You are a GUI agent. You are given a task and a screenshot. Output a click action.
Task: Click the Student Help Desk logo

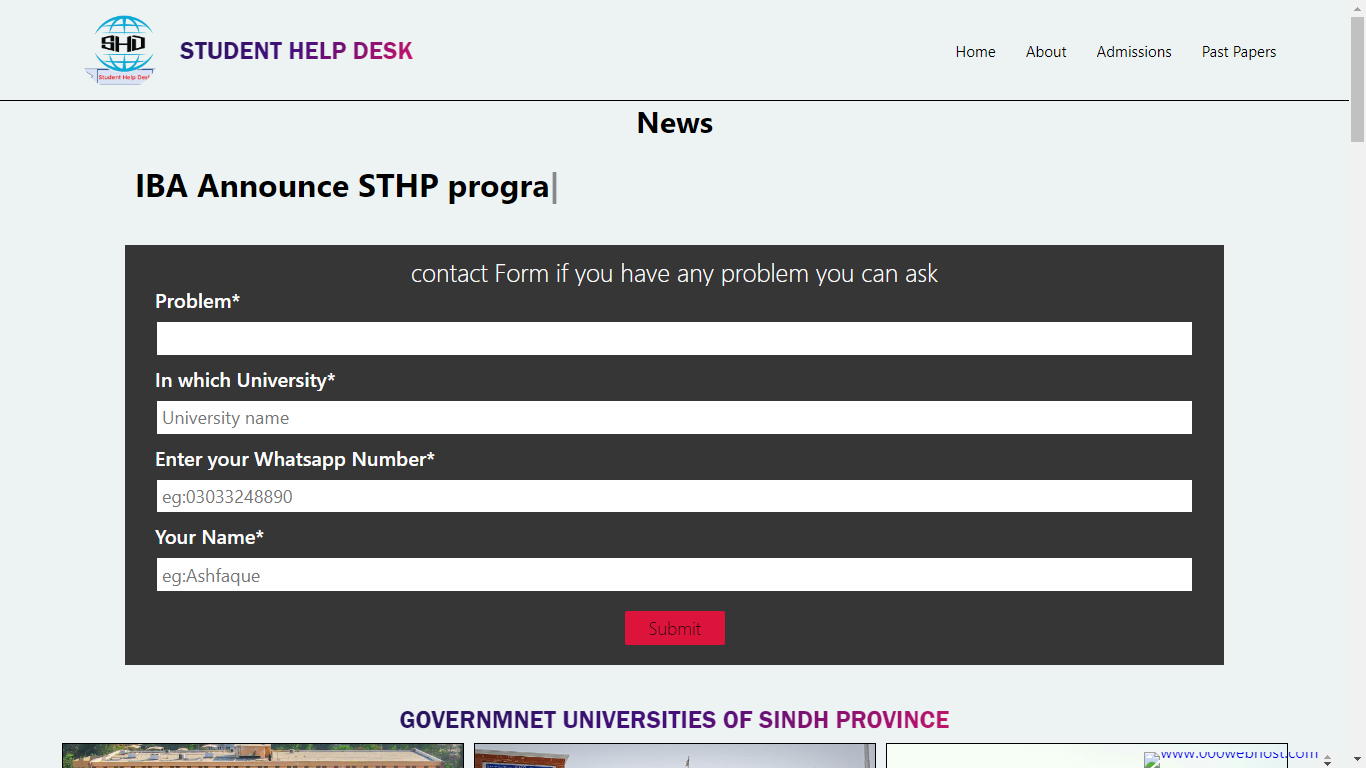[x=121, y=49]
